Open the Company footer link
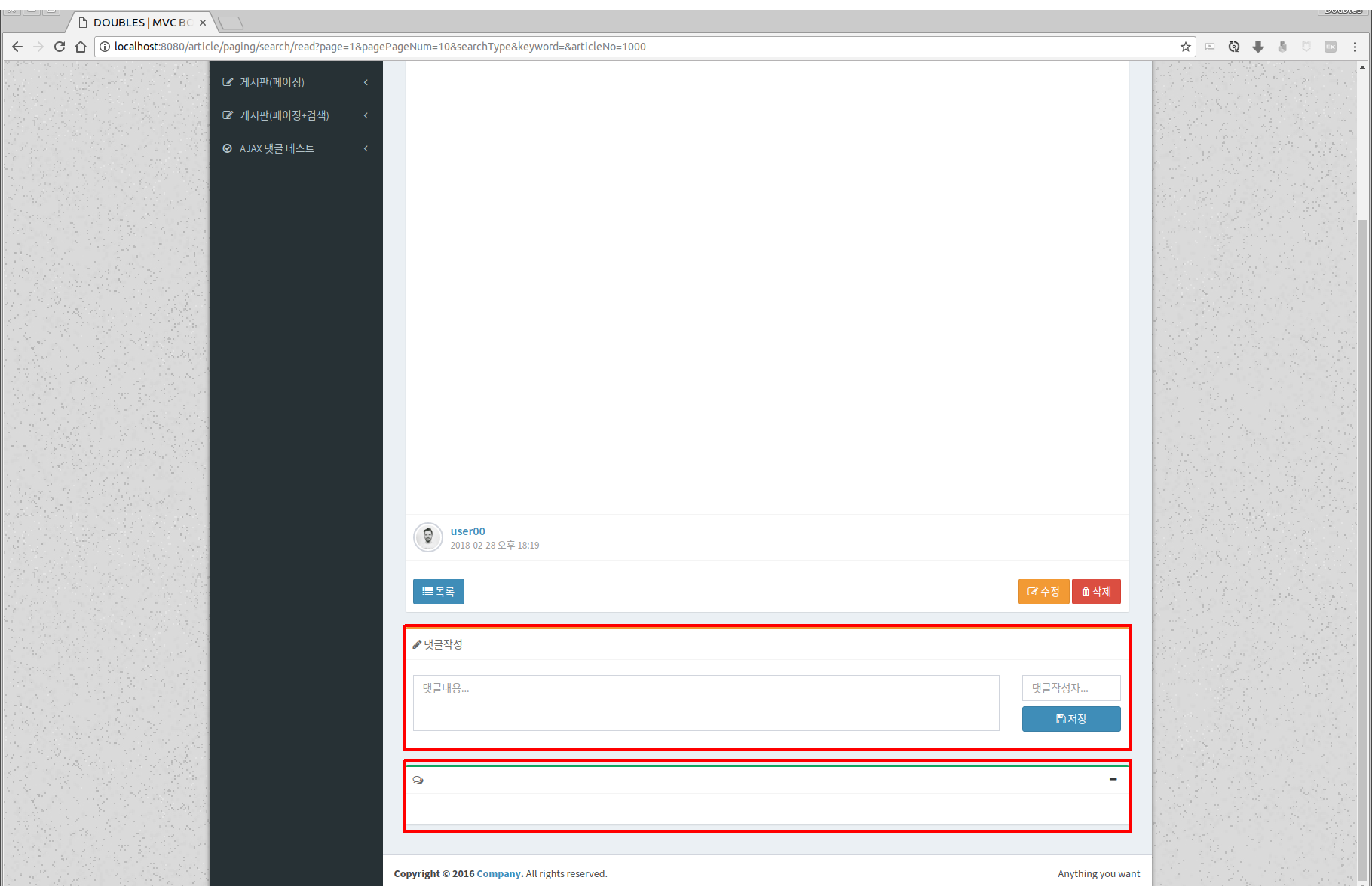Viewport: 1372px width, 896px height. point(498,873)
